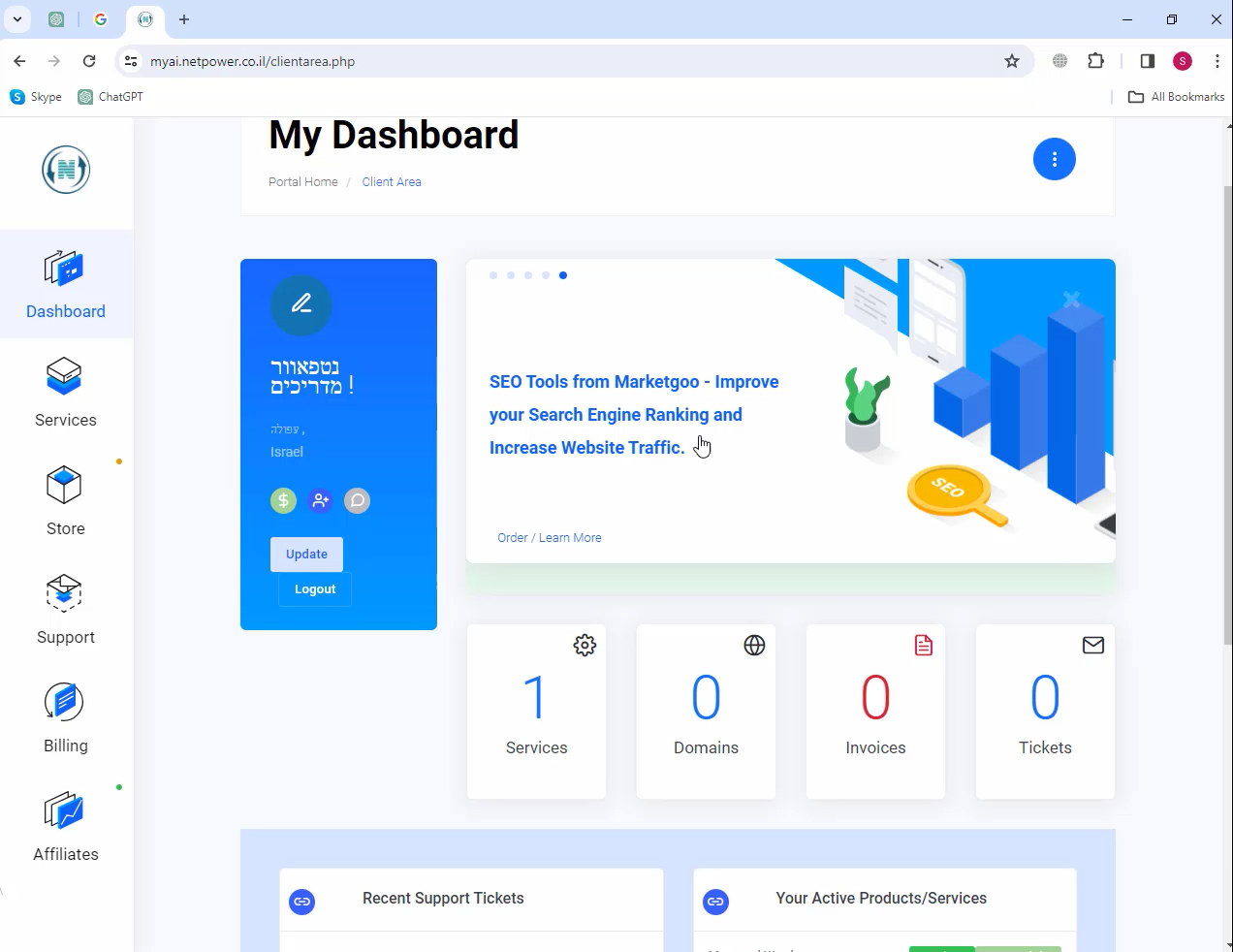Open the Dashboard sidebar icon

pos(65,269)
